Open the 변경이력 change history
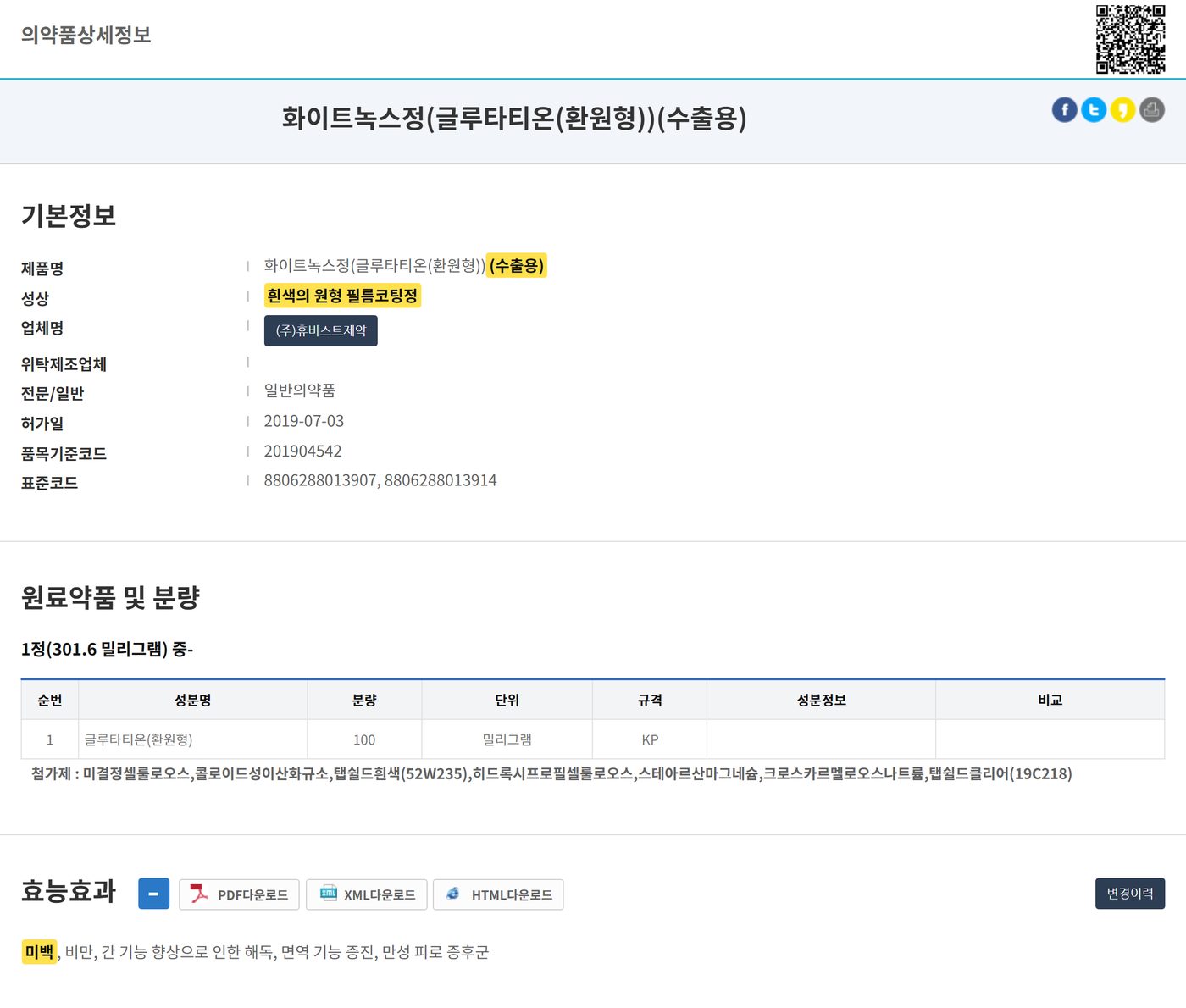The height and width of the screenshot is (1008, 1186). click(1130, 894)
